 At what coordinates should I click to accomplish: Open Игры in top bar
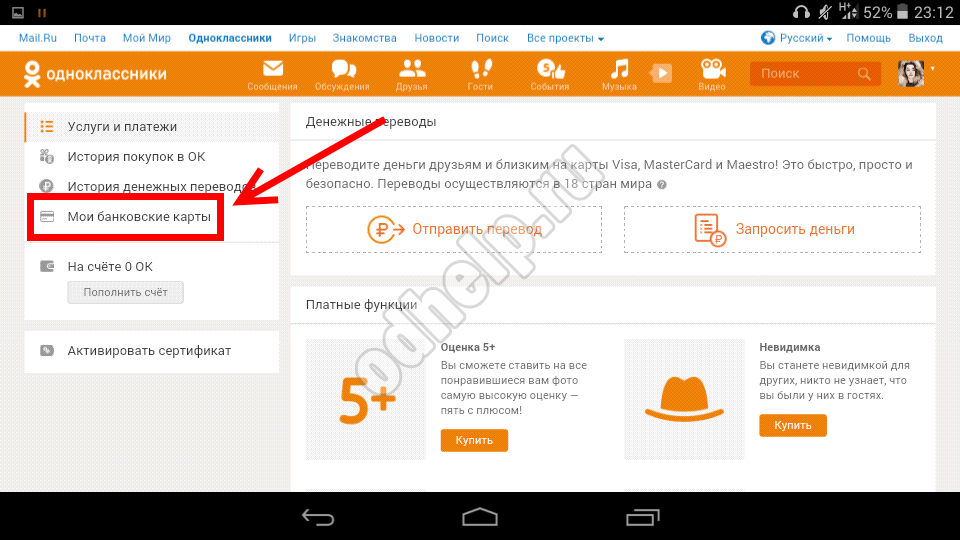pos(302,38)
